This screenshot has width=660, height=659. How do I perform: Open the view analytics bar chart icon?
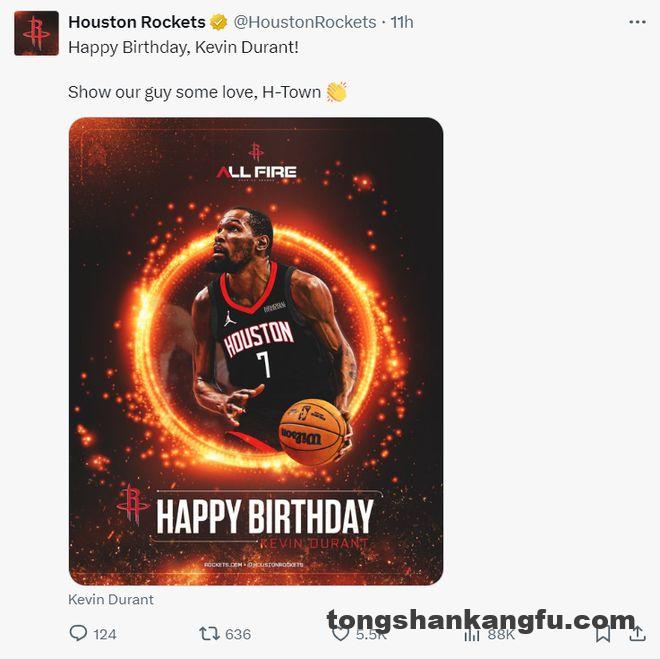[472, 634]
